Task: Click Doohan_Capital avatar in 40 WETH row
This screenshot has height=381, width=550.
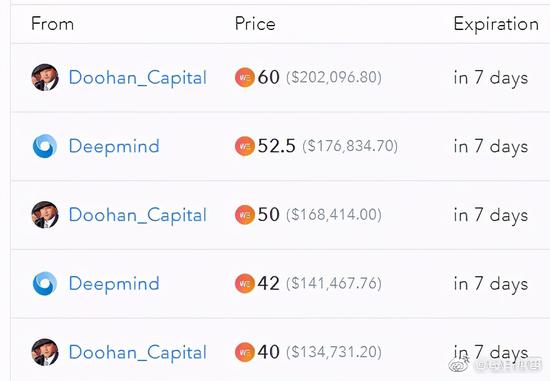Action: pos(45,352)
